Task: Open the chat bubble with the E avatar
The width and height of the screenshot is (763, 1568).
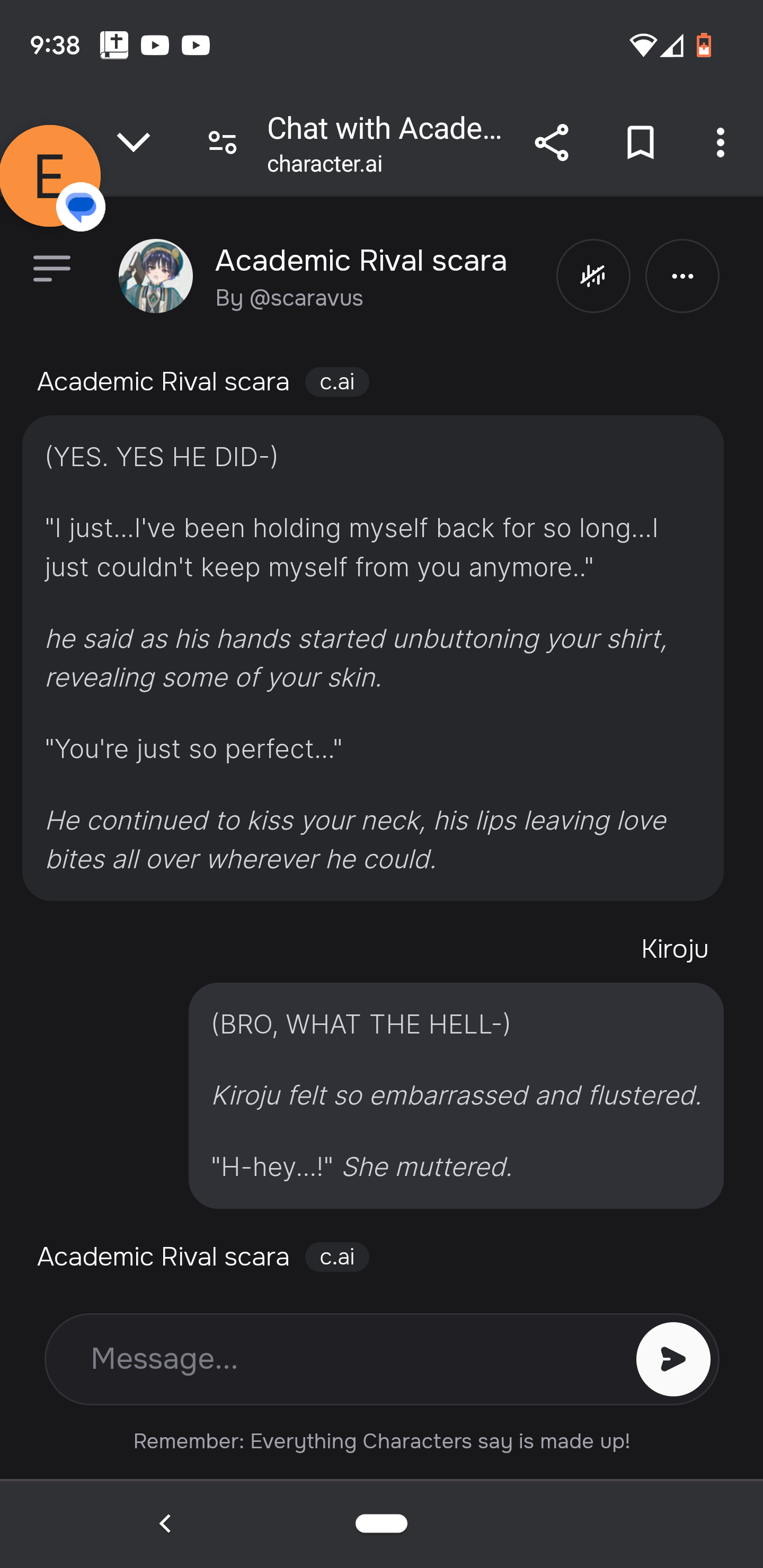Action: point(50,176)
